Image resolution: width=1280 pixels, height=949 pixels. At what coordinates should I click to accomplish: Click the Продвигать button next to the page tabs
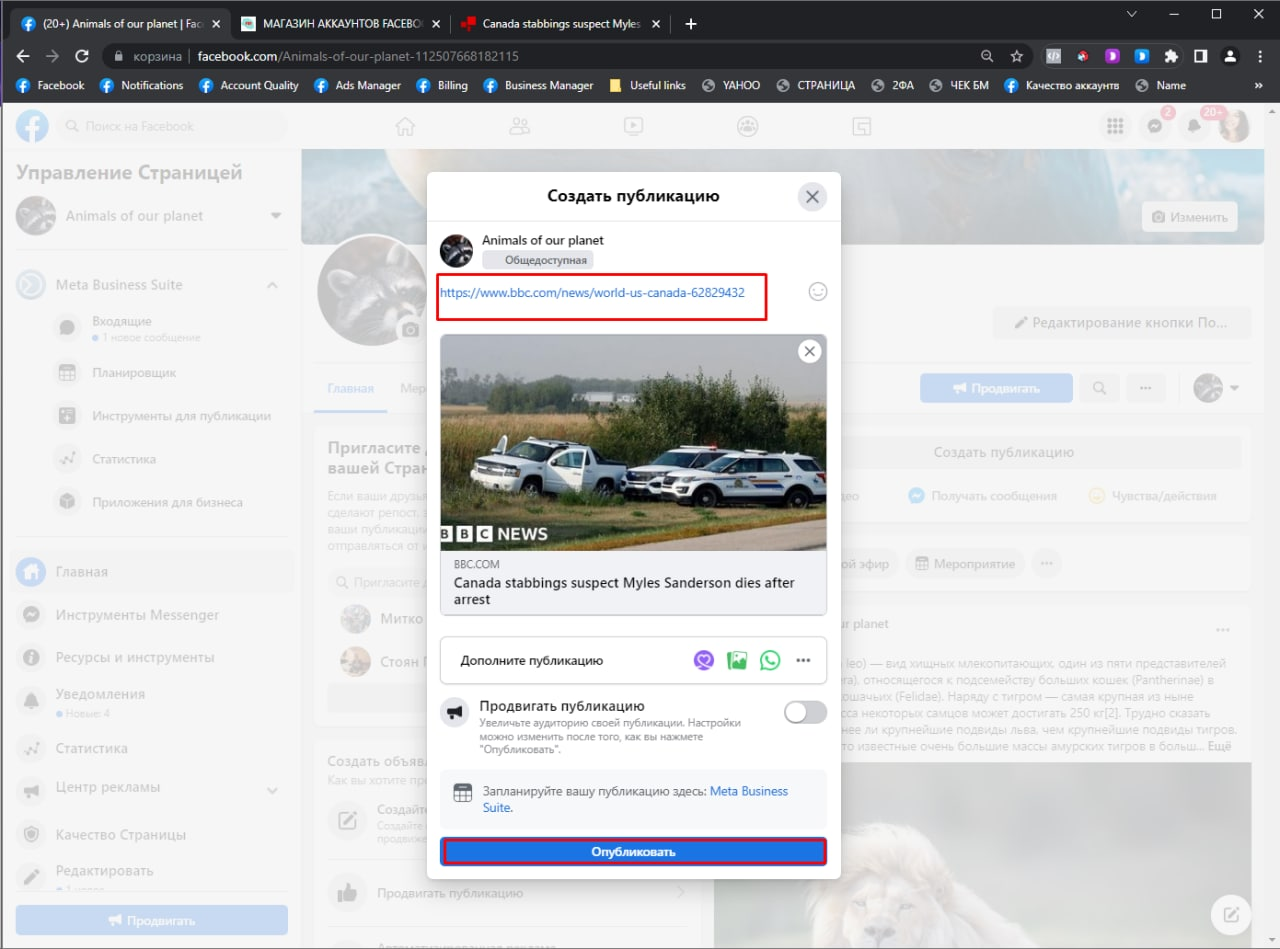tap(996, 388)
